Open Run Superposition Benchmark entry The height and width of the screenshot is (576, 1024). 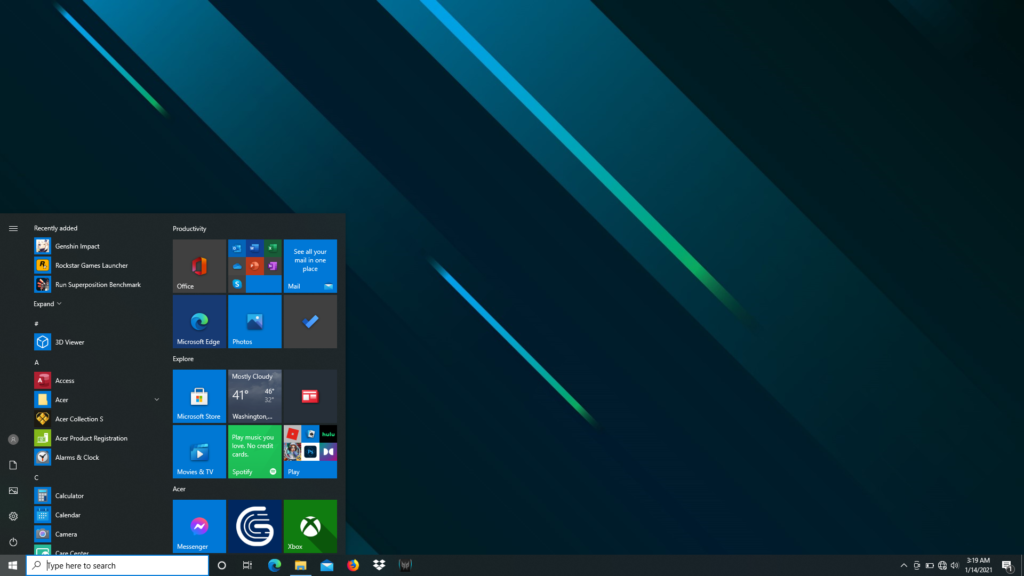coord(97,285)
